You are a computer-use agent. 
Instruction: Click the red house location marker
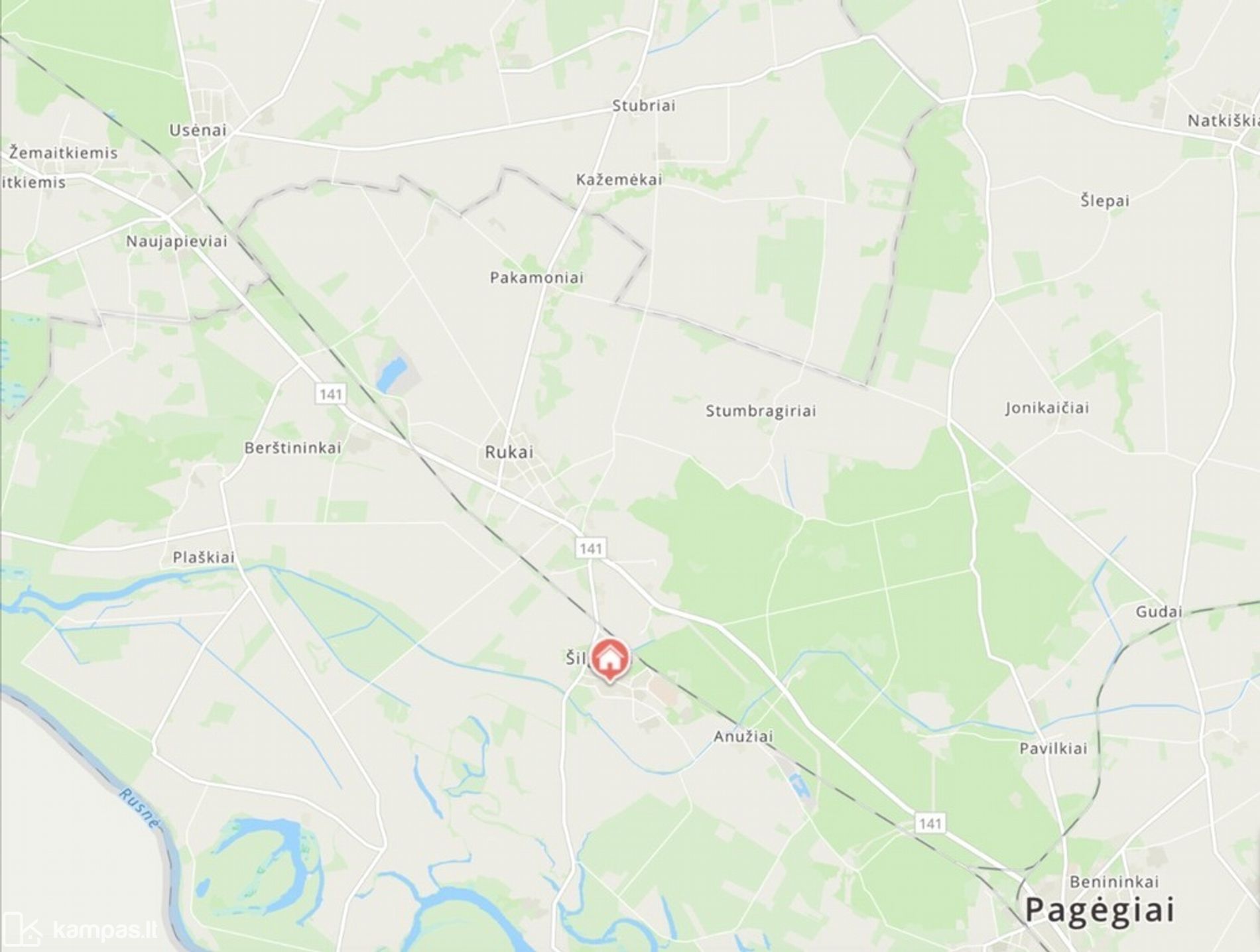click(610, 660)
